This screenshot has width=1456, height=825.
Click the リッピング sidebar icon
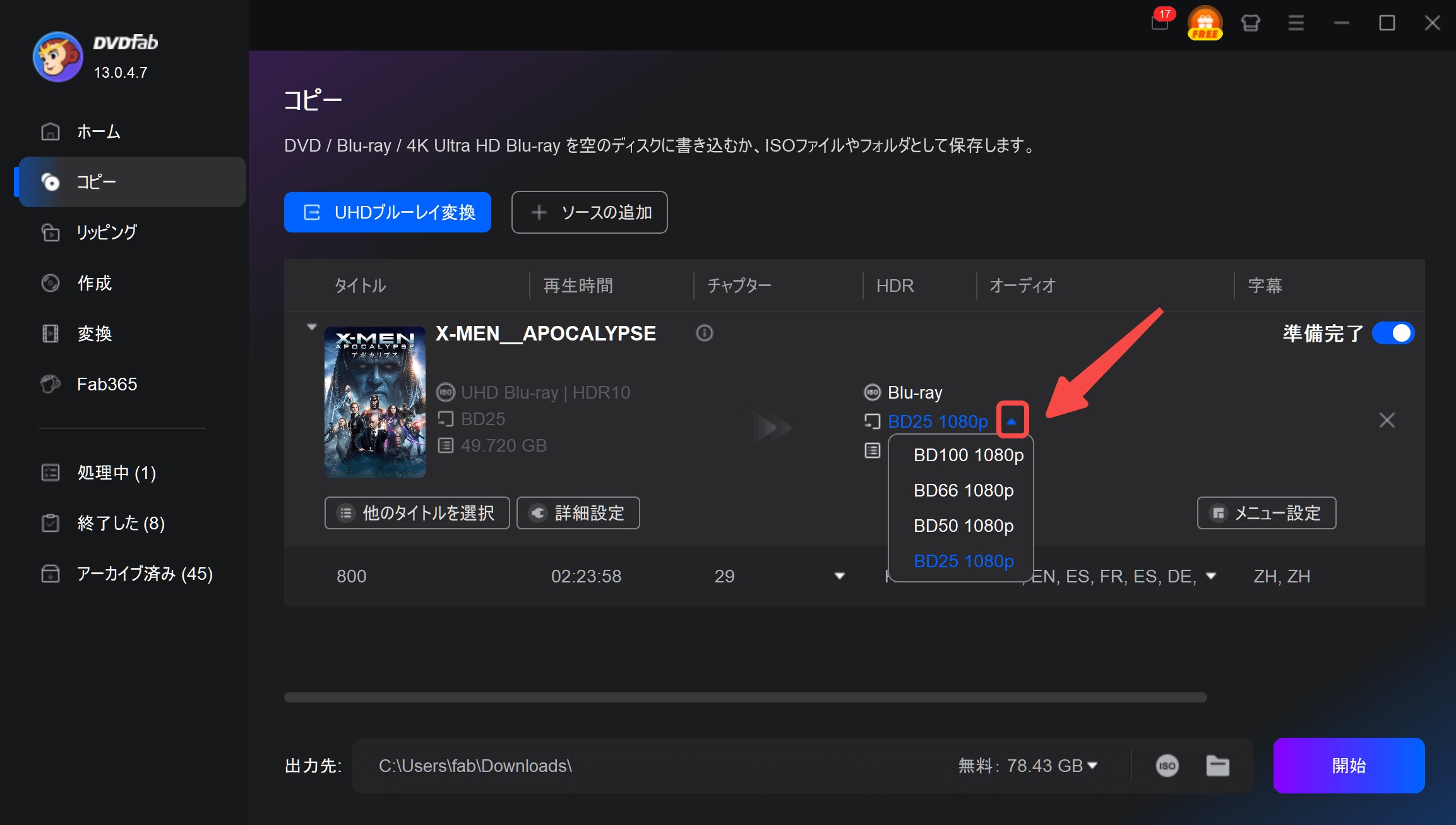point(51,232)
